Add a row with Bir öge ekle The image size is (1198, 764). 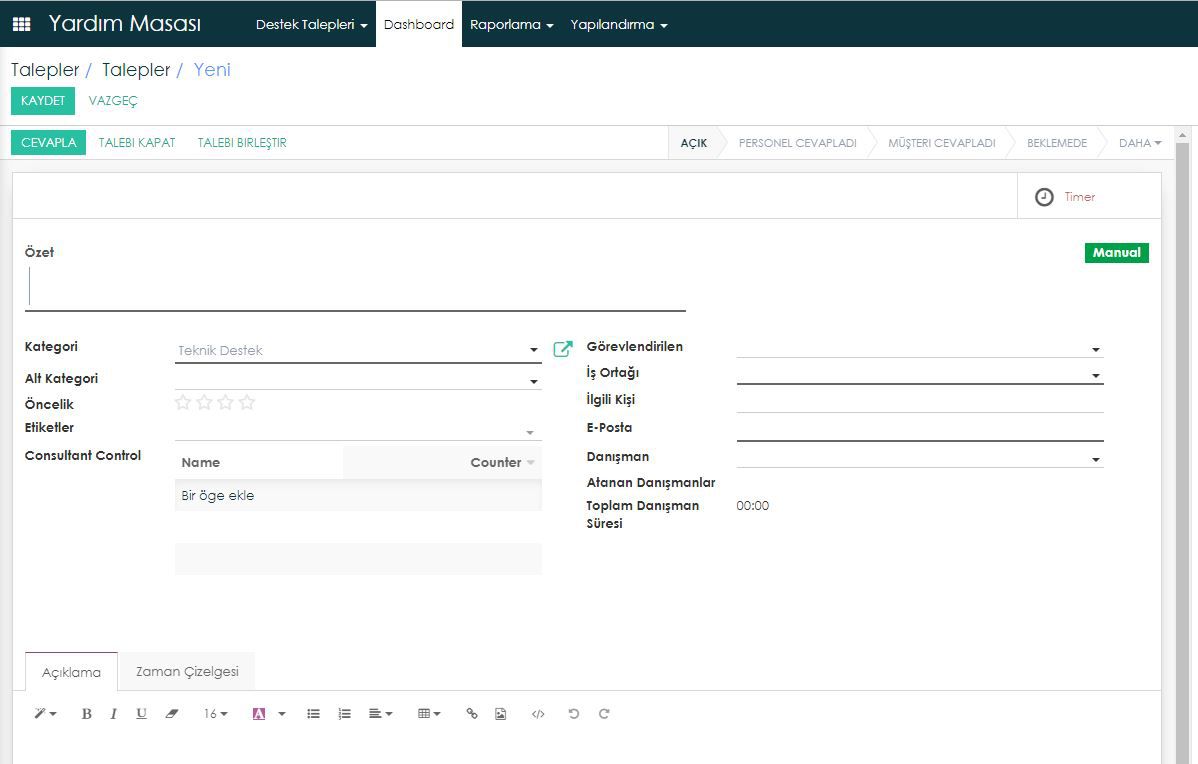pyautogui.click(x=218, y=495)
